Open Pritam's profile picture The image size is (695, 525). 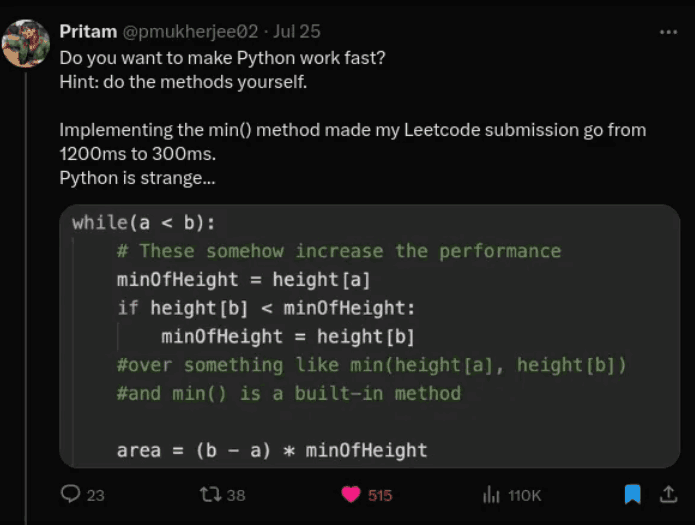(x=25, y=45)
